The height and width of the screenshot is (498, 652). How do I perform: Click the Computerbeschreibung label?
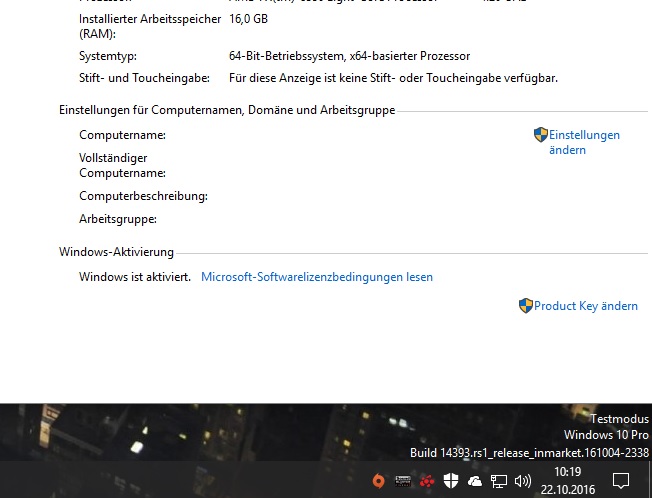pyautogui.click(x=143, y=196)
